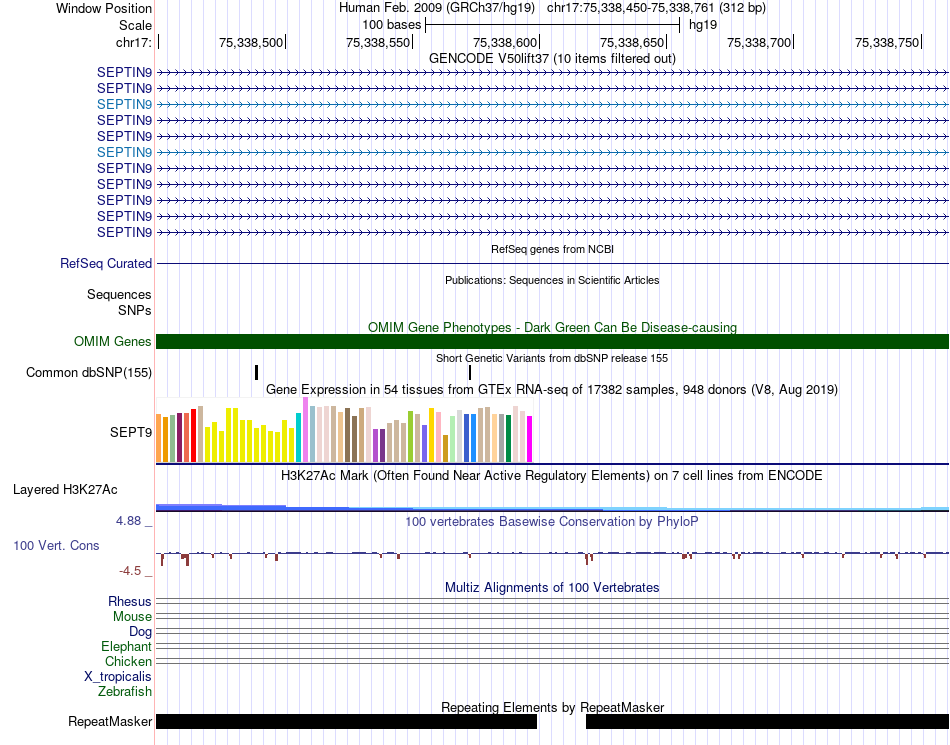Click the tallest violet GTEx expression bar
The height and width of the screenshot is (745, 950).
305,430
